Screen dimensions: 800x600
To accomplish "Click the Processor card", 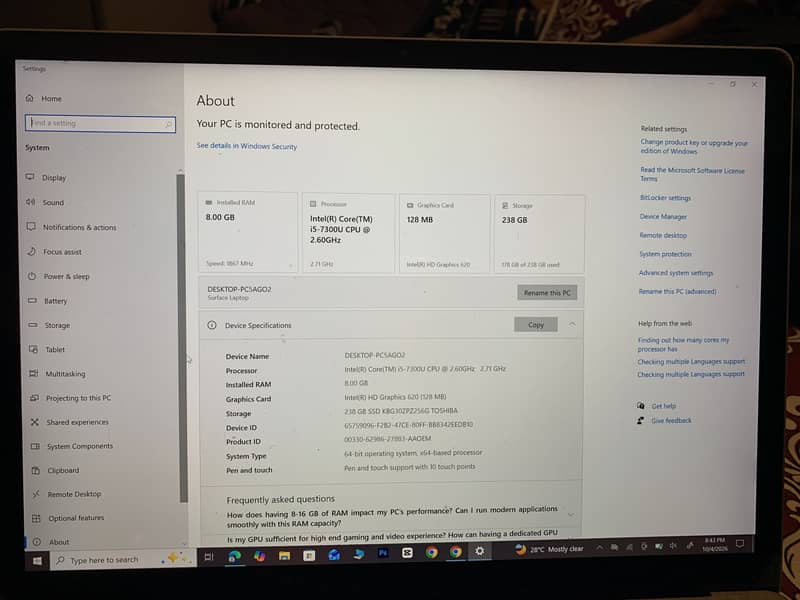I will pos(348,233).
